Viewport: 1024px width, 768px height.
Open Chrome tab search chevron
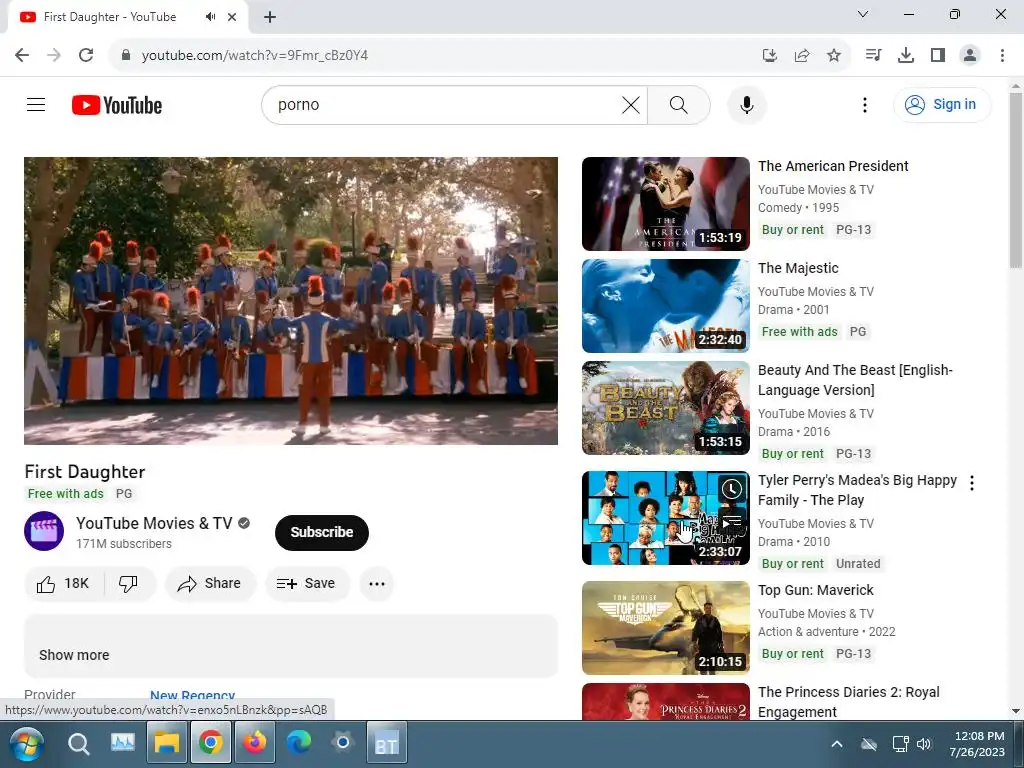pos(863,14)
